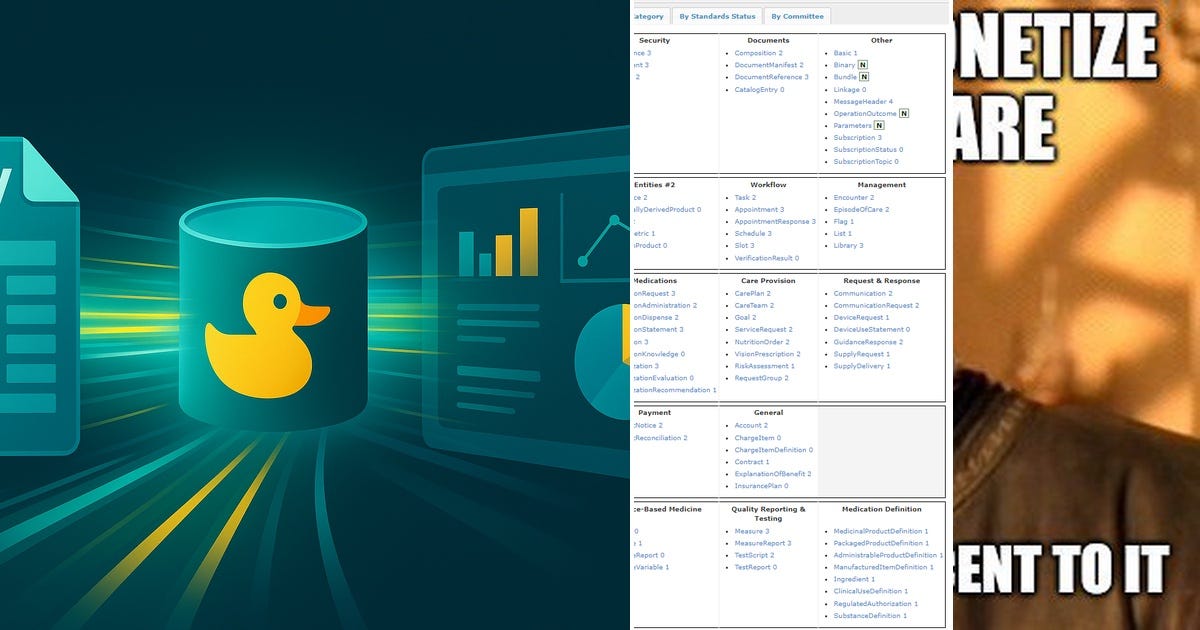
Task: Open the InsurancePlan resource link
Action: point(758,486)
